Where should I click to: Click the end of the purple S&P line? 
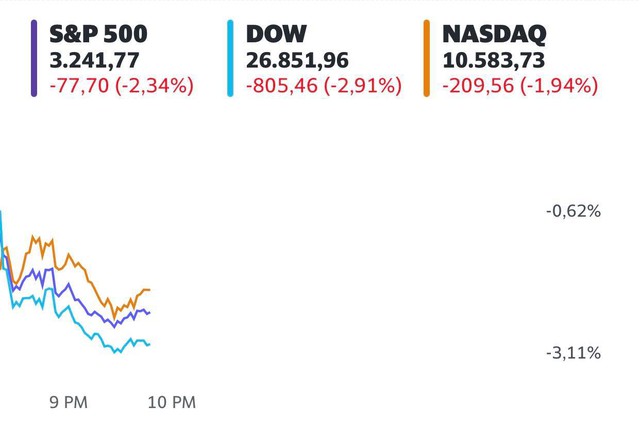(149, 313)
